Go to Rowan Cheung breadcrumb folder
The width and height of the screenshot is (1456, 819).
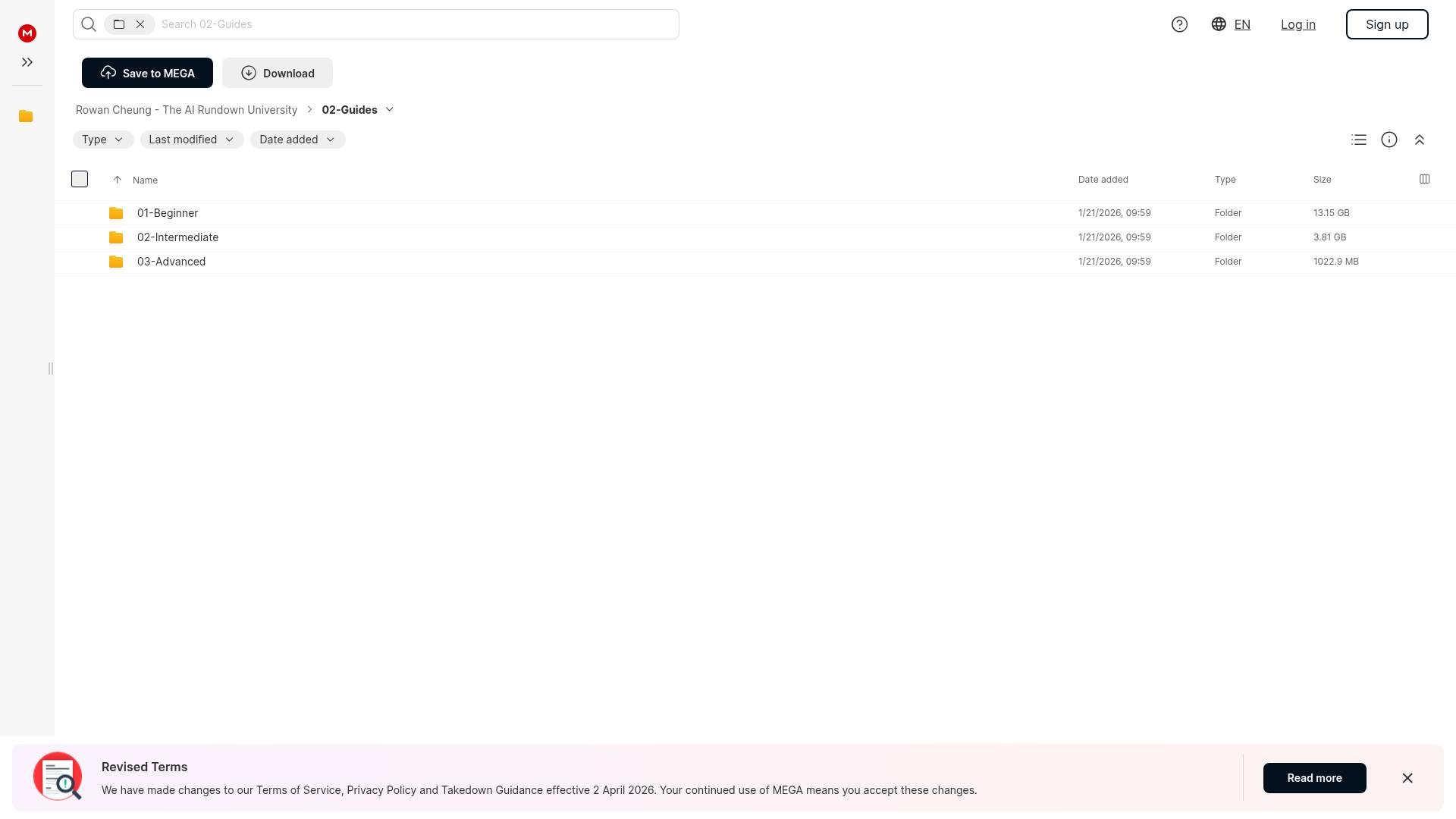click(x=187, y=110)
